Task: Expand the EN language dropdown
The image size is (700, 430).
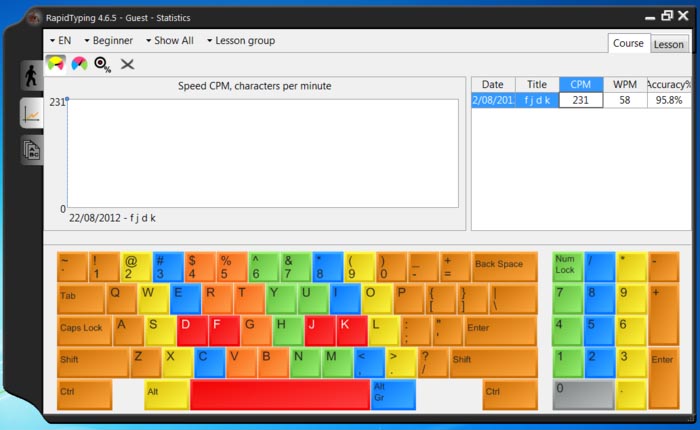Action: tap(60, 41)
